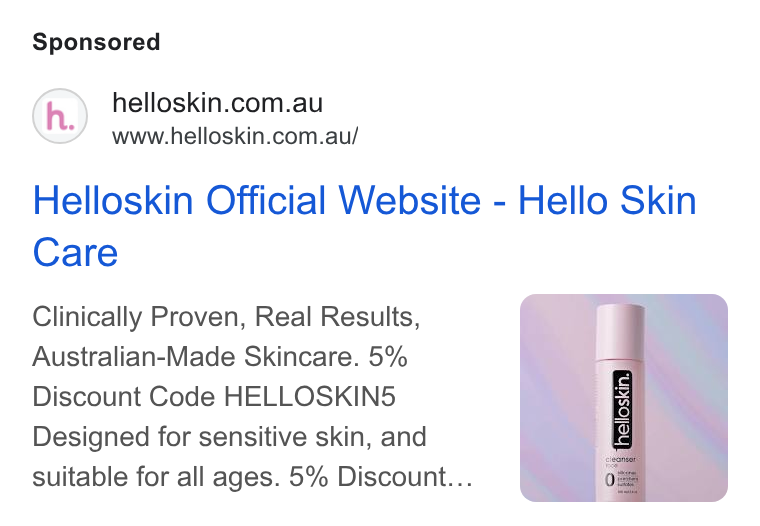Click the 'Sponsored' label
This screenshot has height=526, width=760.
[96, 42]
